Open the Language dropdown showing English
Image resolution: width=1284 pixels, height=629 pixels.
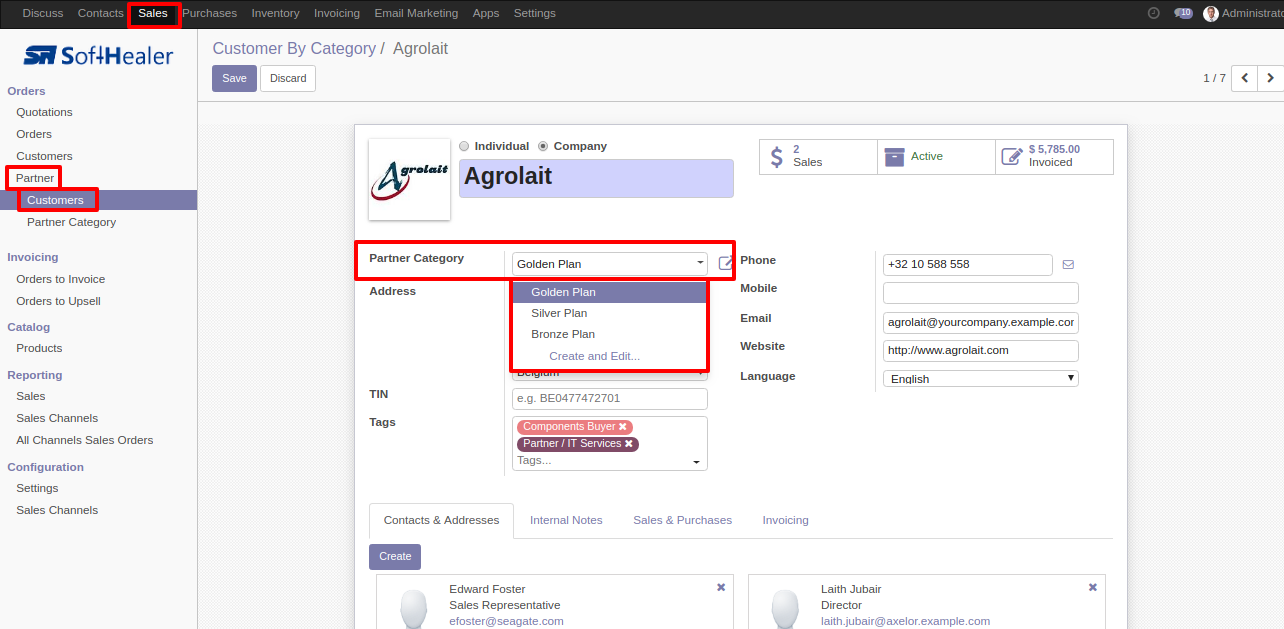pos(981,379)
